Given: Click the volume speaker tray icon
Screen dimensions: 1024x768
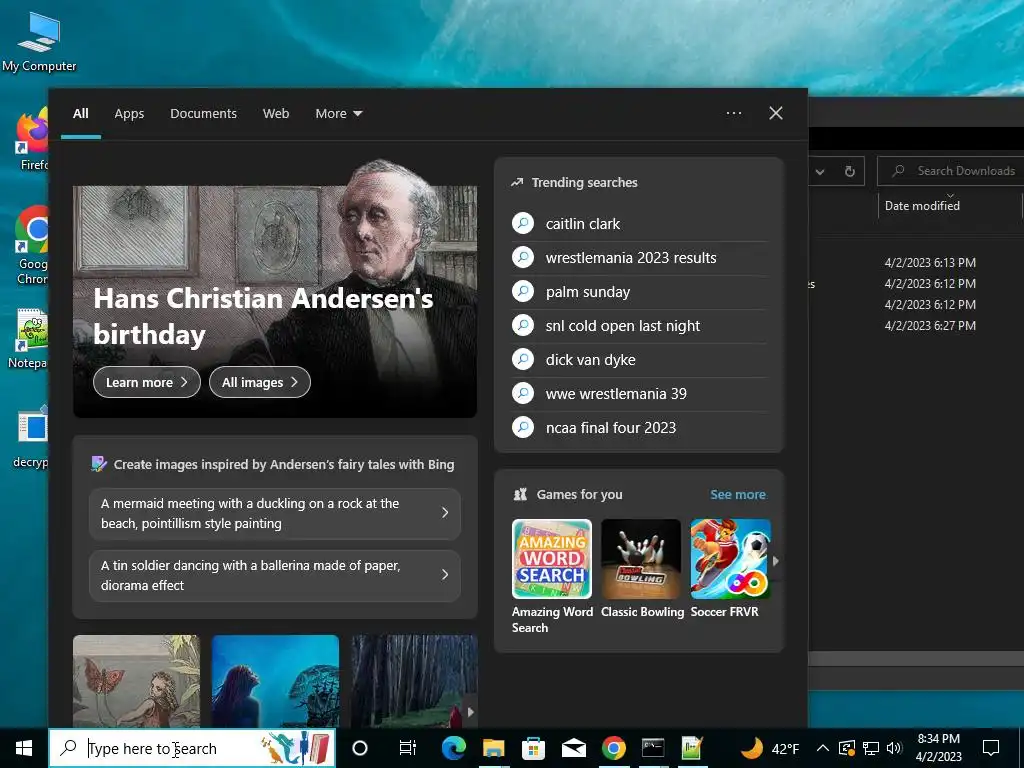Looking at the screenshot, I should click(x=894, y=748).
